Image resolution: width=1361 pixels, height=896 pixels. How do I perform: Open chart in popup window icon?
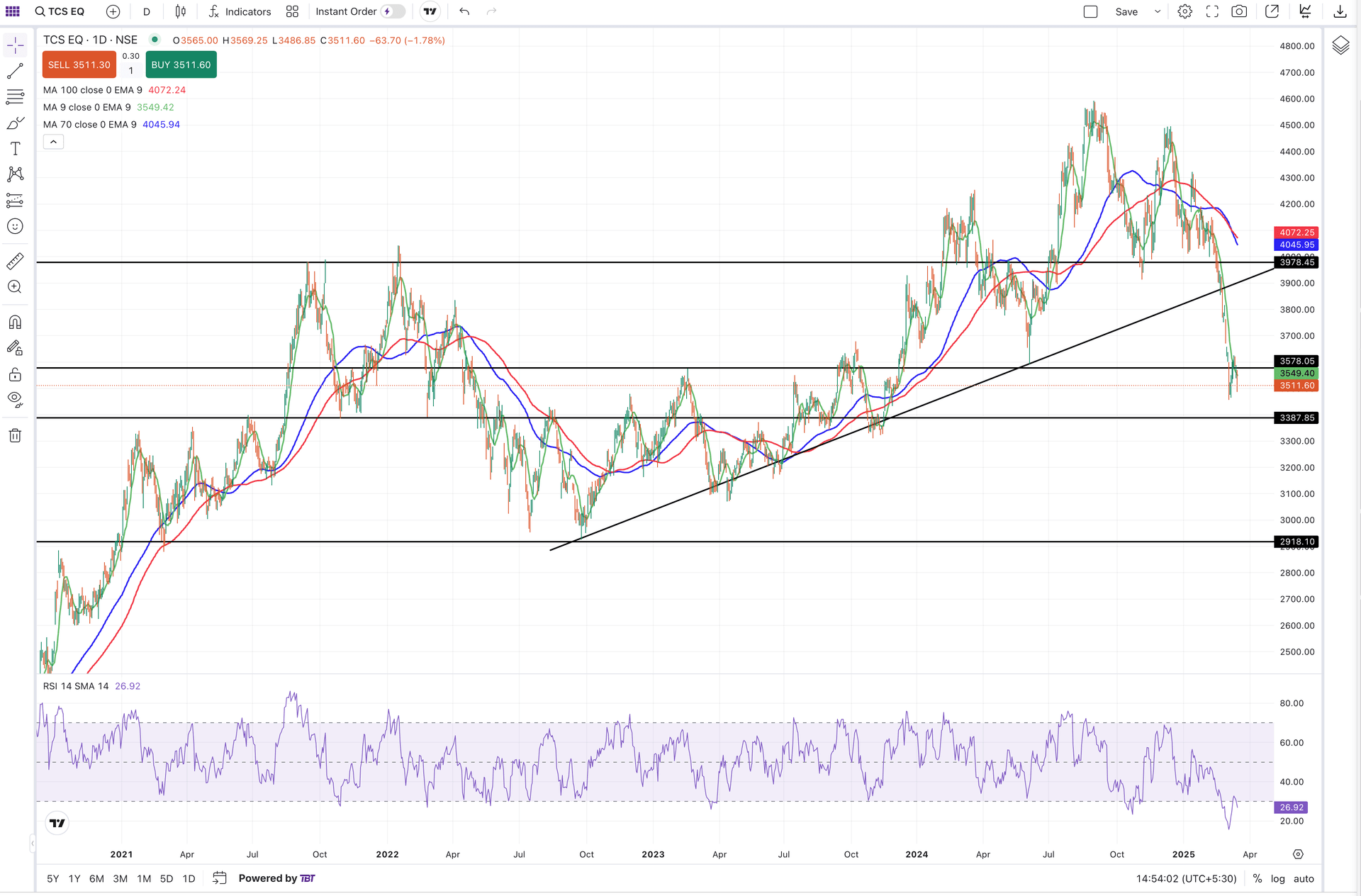[1272, 11]
